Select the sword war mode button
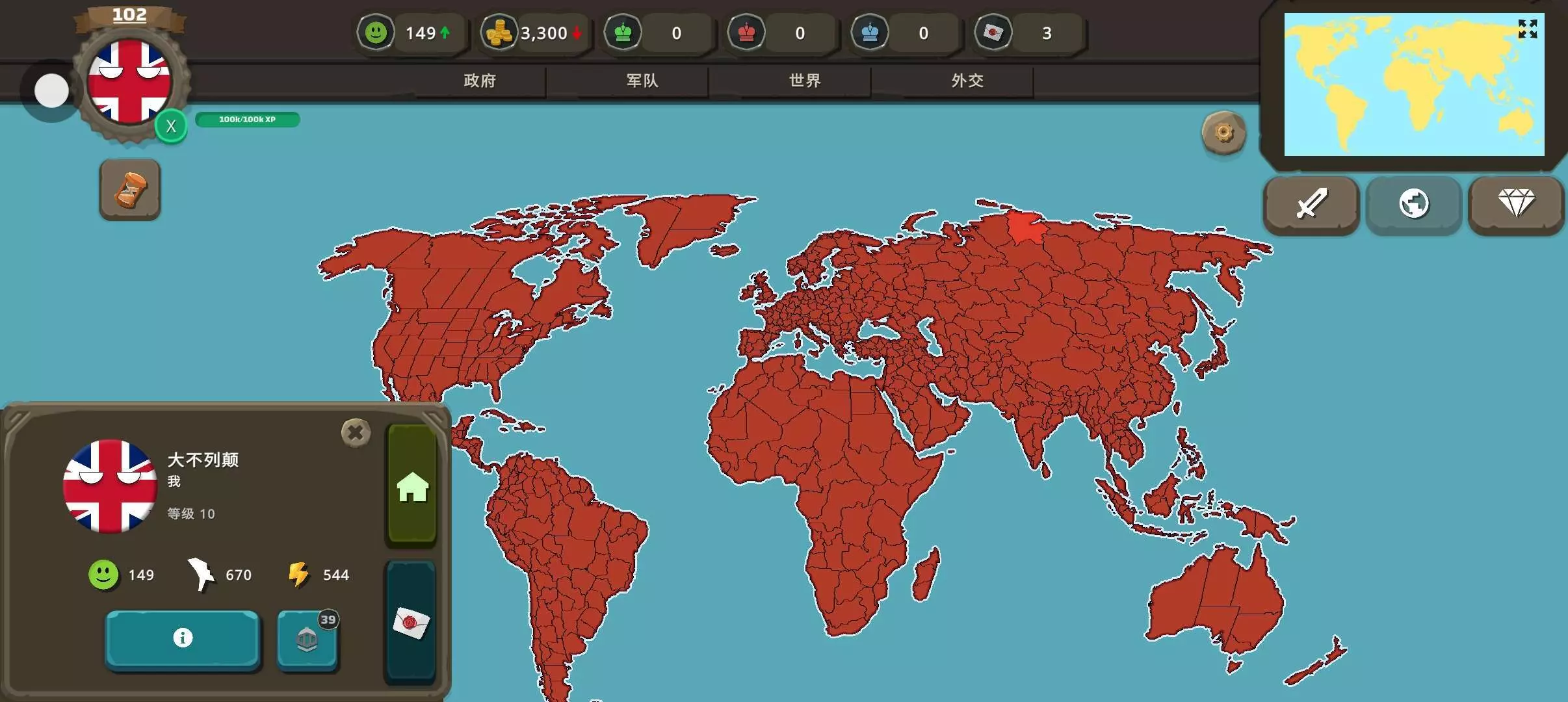1568x702 pixels. 1311,204
